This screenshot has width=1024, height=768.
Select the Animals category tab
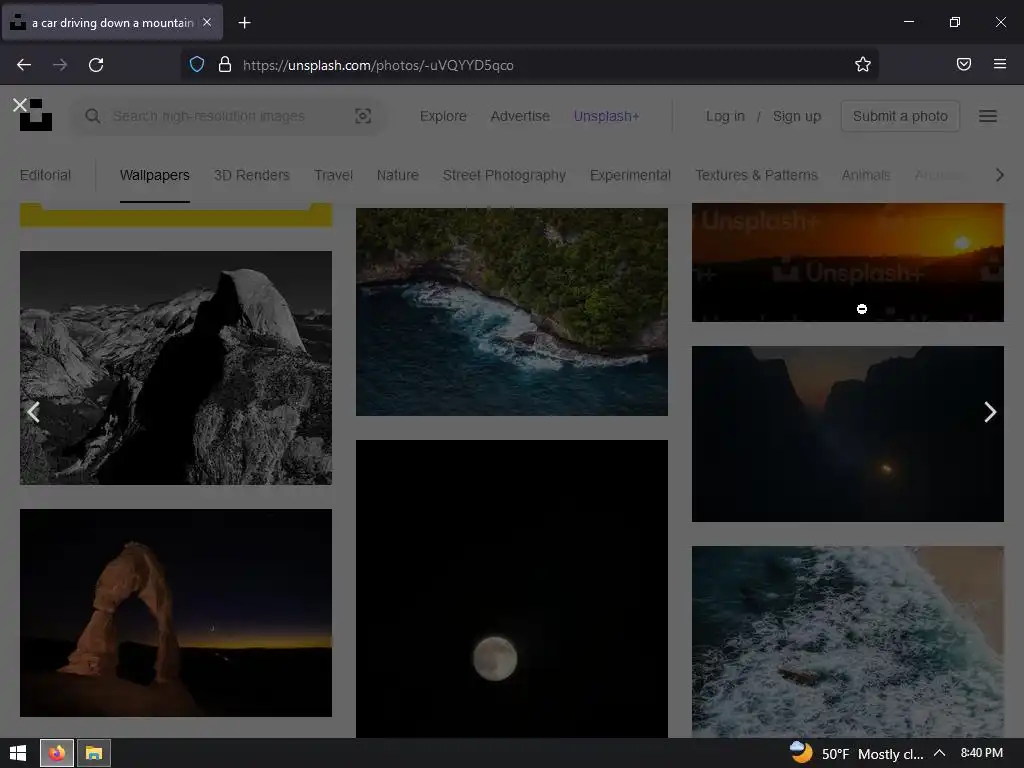(866, 175)
